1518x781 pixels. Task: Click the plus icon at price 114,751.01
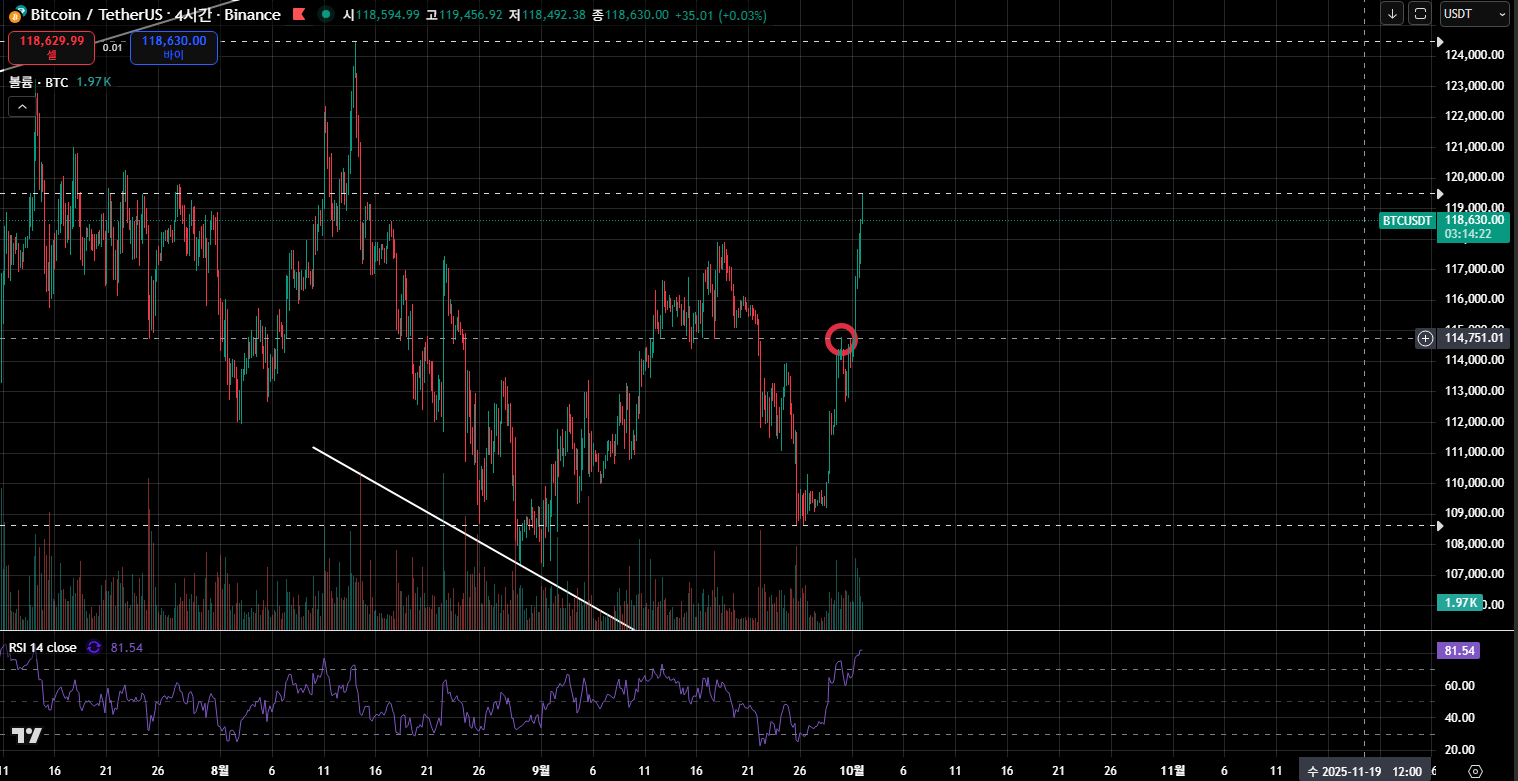pos(1425,338)
